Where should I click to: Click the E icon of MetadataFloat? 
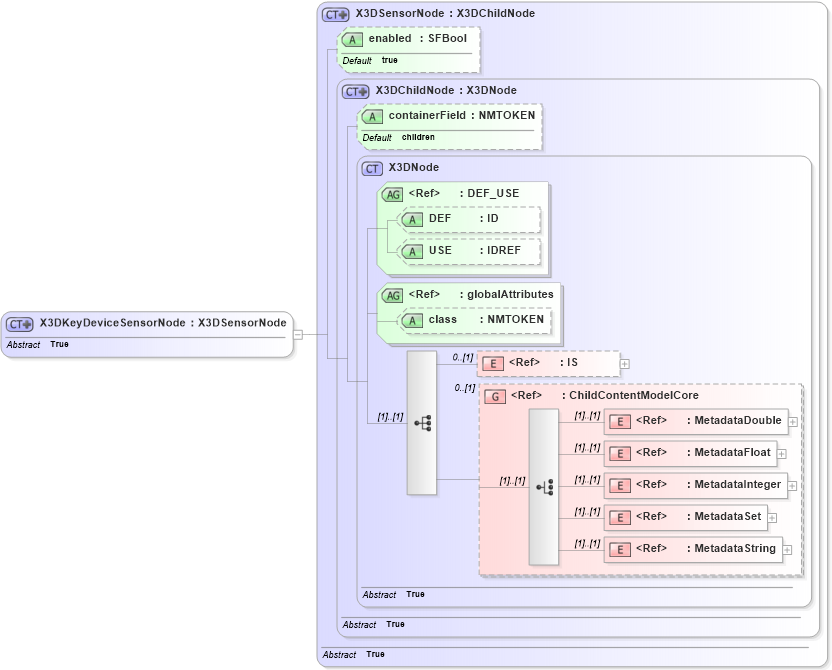[620, 454]
